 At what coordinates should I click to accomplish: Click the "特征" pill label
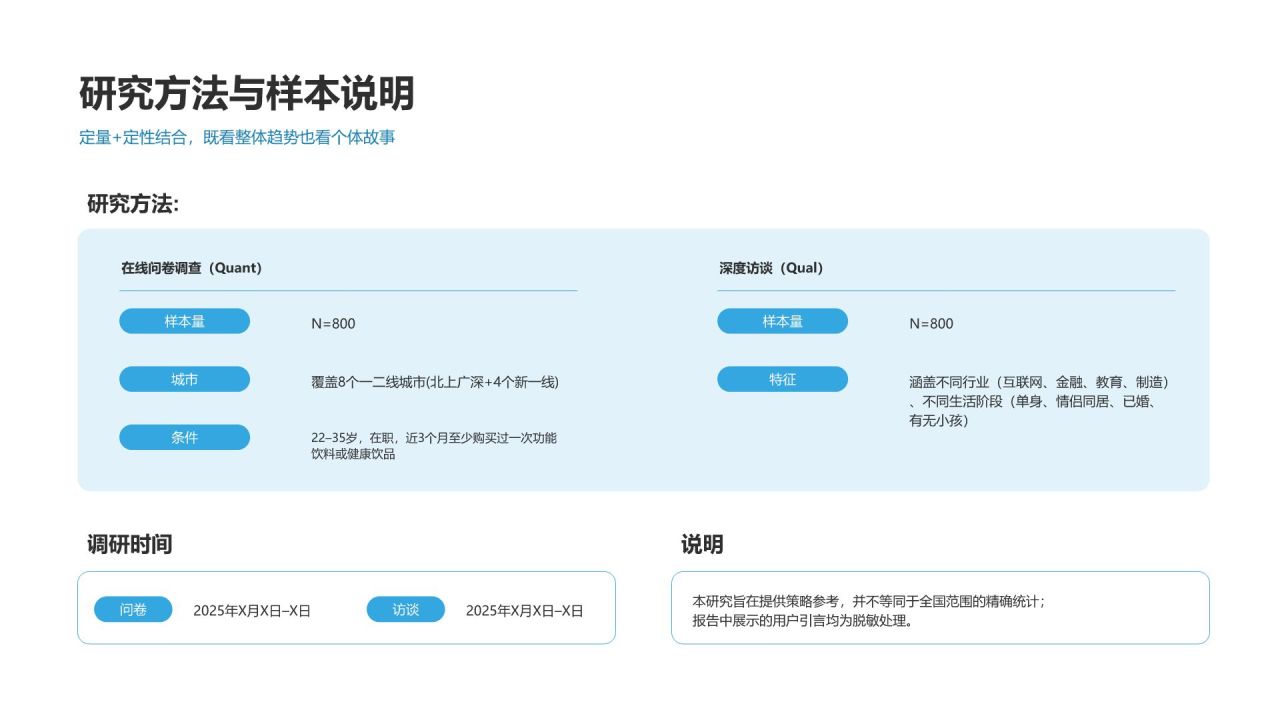(x=783, y=379)
